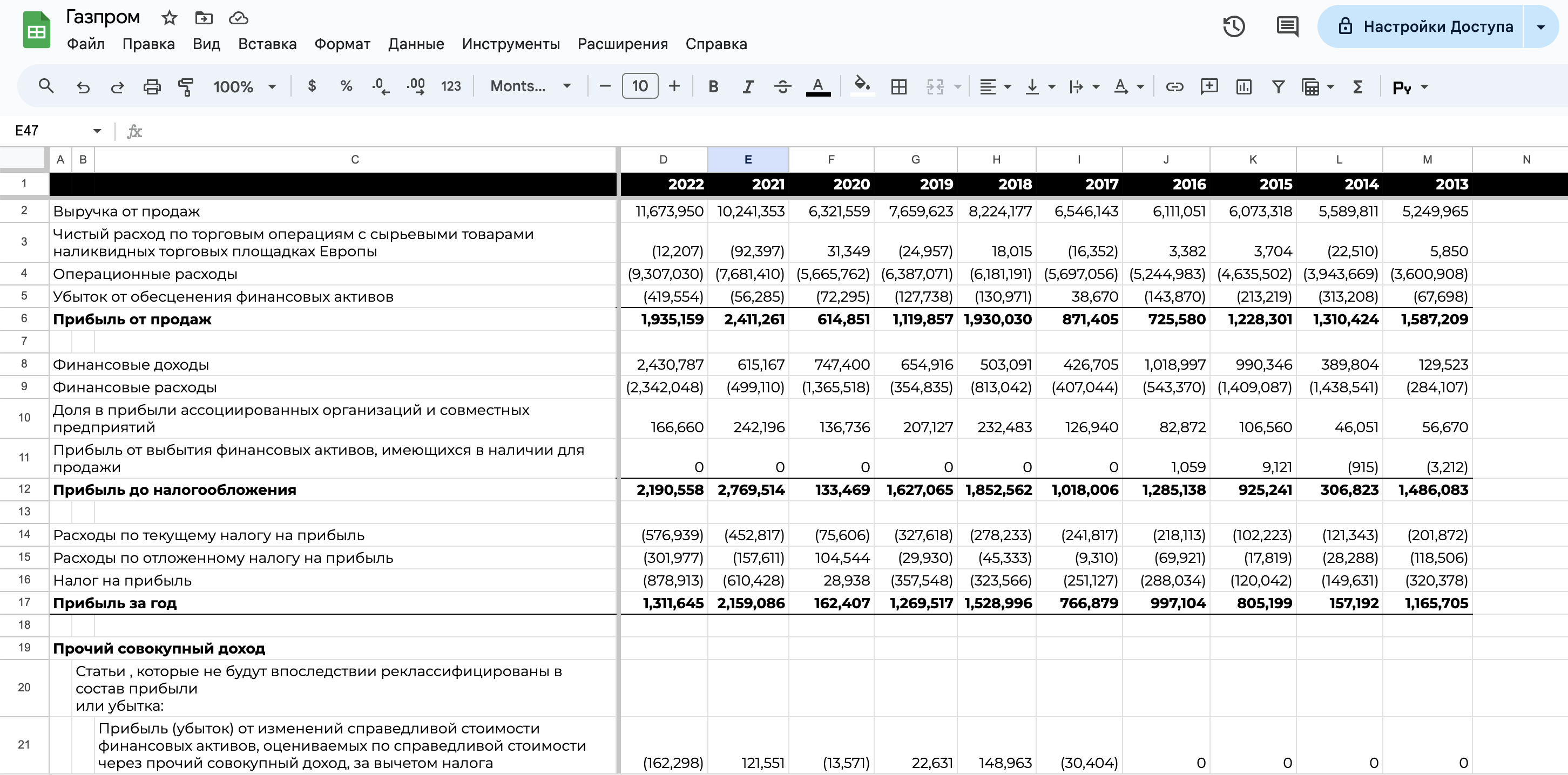1568x775 pixels.
Task: Star the Газпром document
Action: click(169, 18)
